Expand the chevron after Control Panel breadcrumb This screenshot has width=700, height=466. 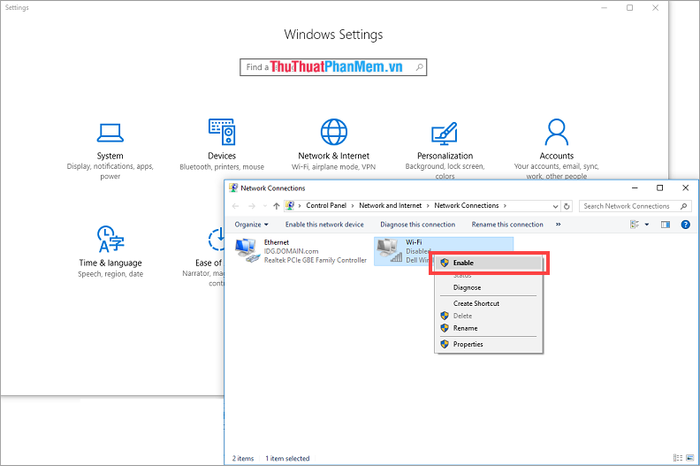353,206
